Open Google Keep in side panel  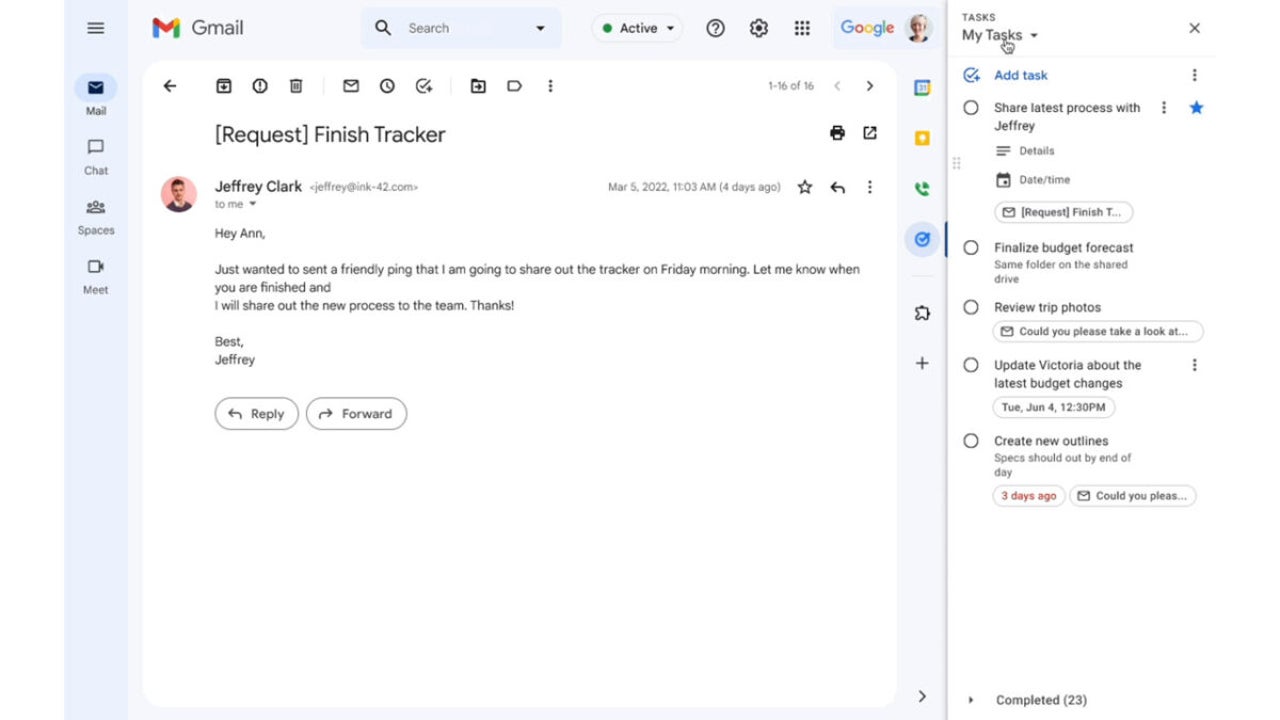point(922,138)
